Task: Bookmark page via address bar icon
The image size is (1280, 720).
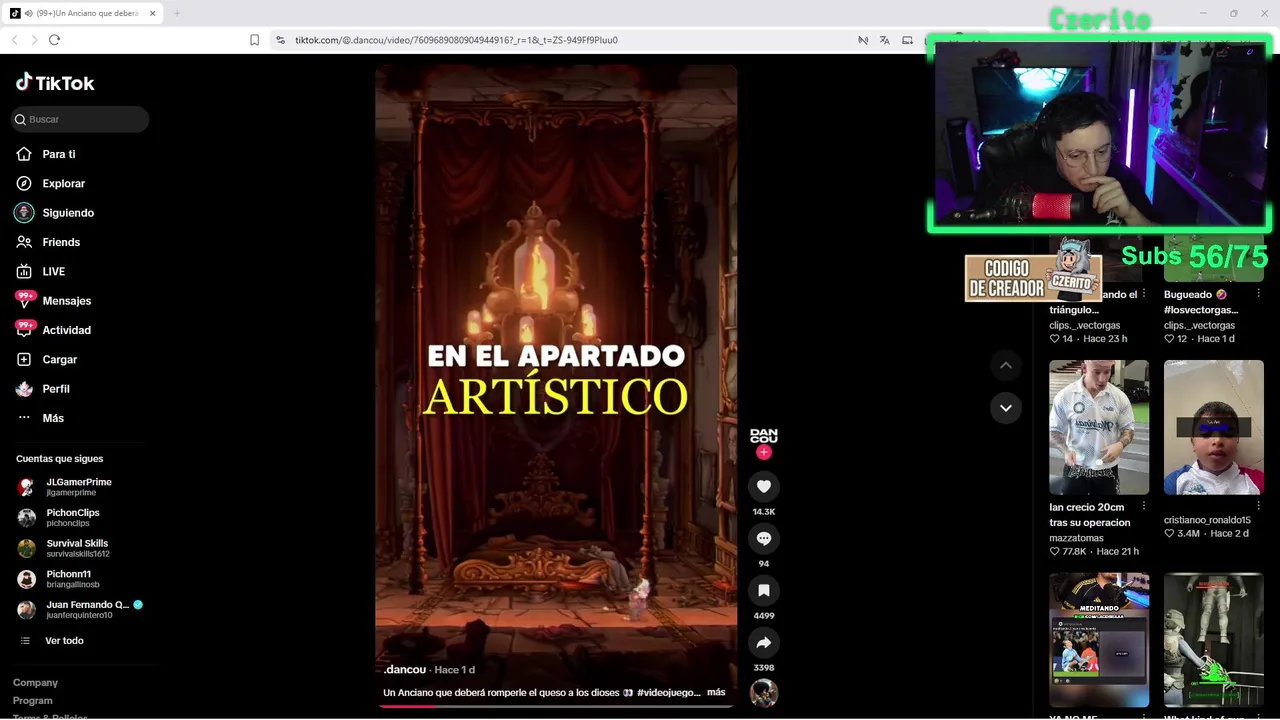Action: [254, 40]
